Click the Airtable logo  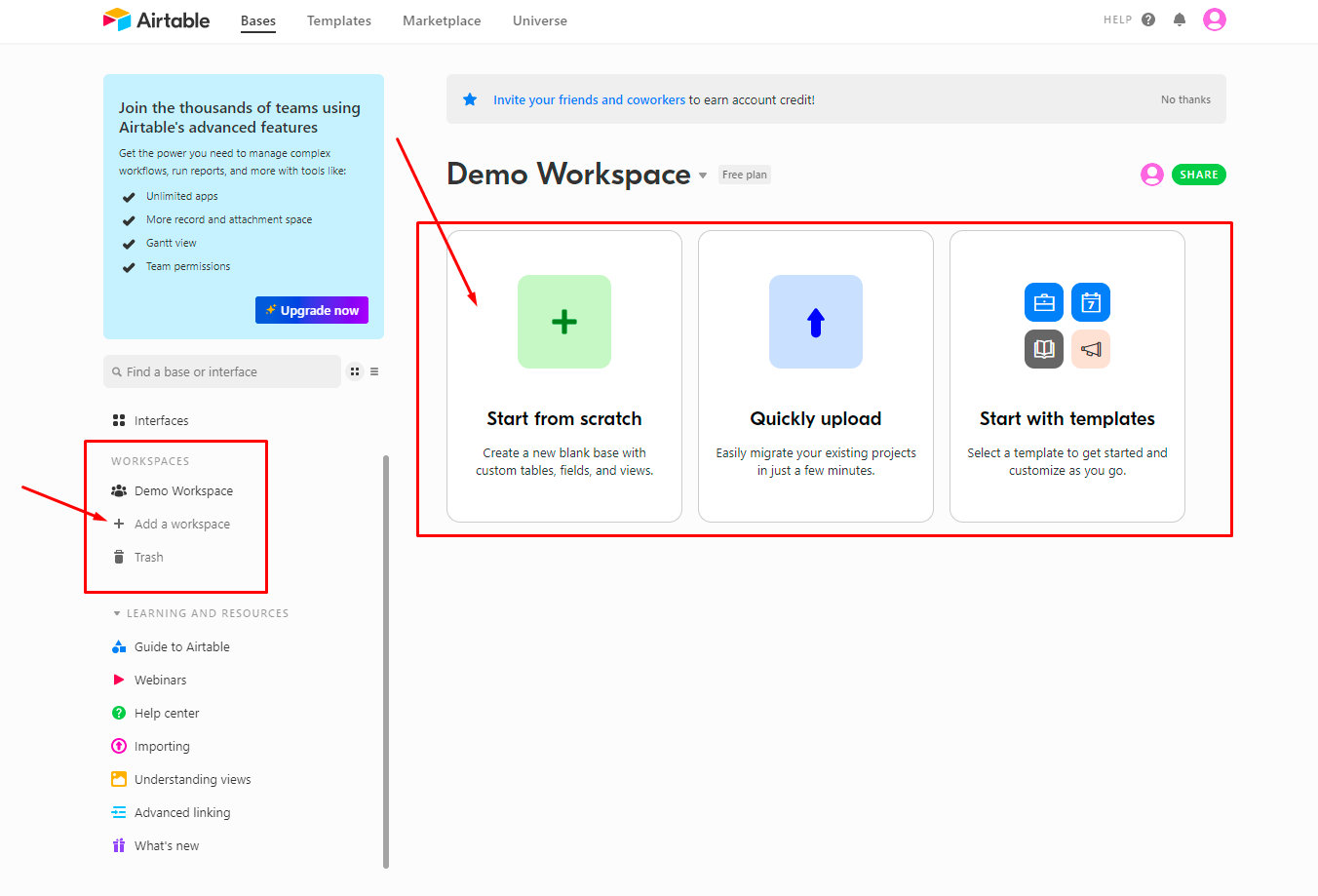(156, 19)
